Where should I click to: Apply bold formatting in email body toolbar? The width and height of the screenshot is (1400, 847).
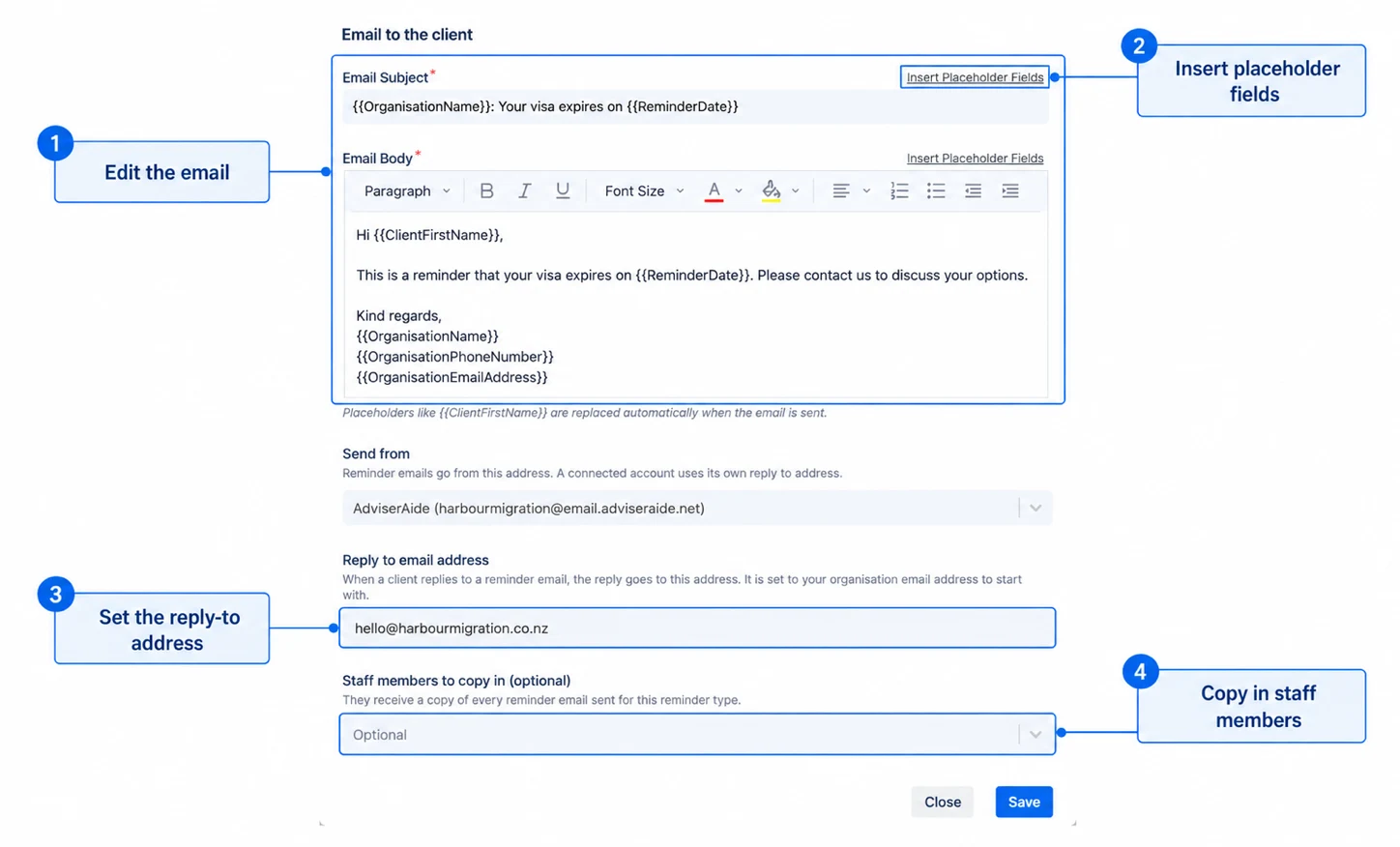click(x=486, y=191)
